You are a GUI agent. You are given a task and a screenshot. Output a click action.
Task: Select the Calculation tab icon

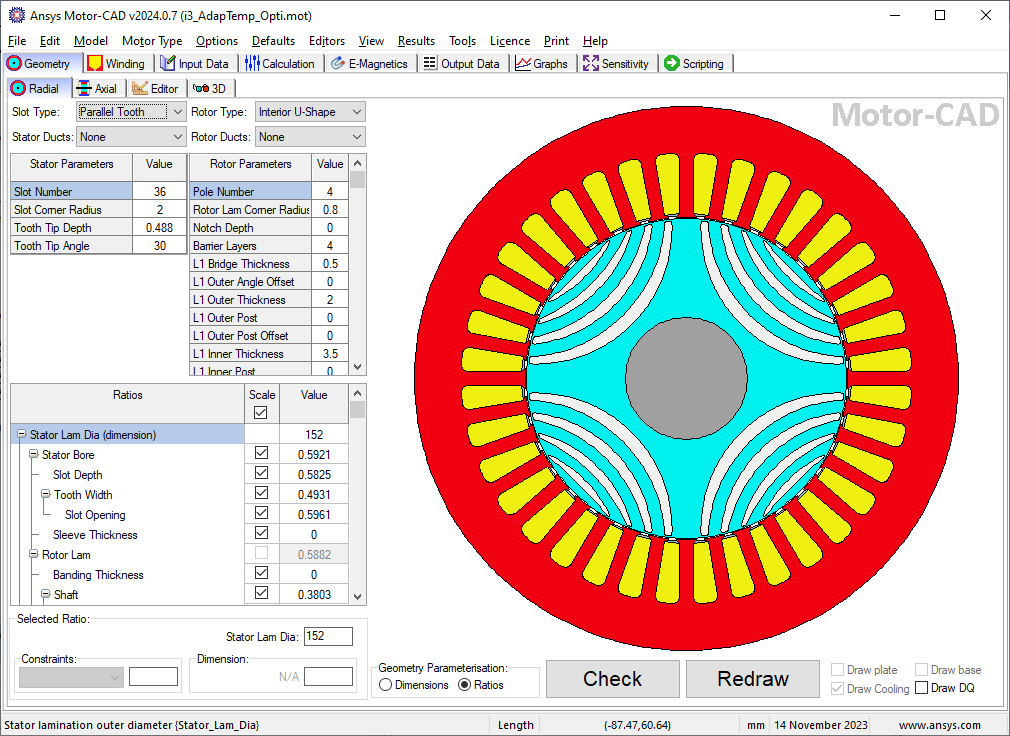(252, 63)
